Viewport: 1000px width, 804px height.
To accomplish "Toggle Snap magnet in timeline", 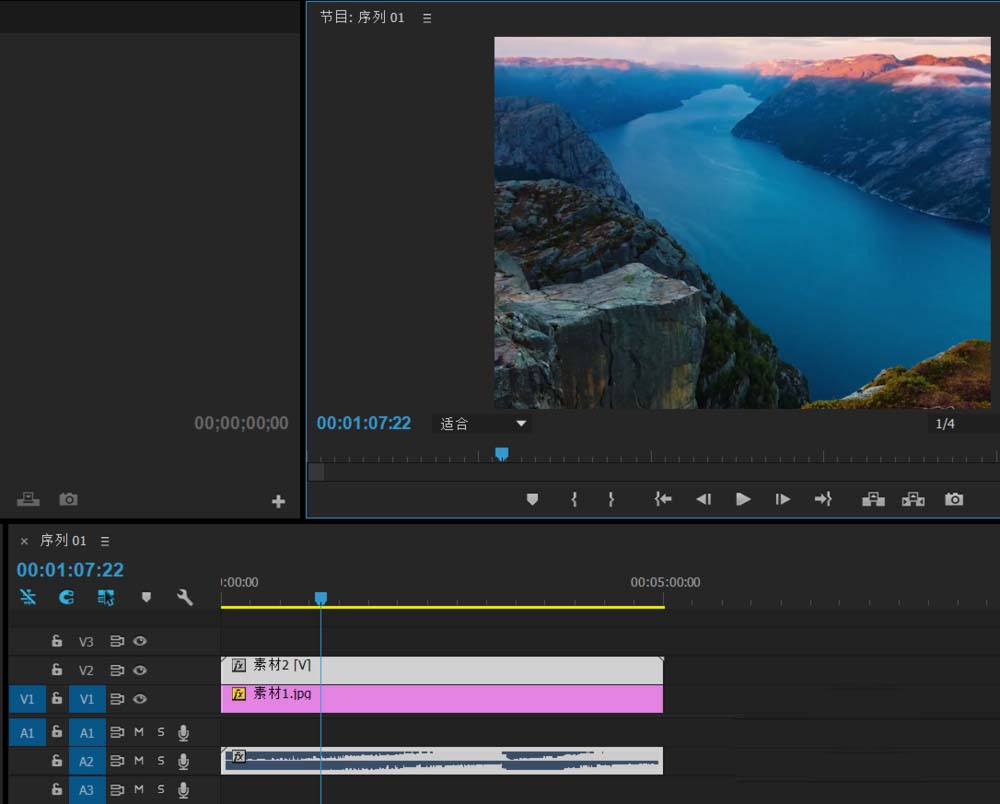I will tap(67, 597).
